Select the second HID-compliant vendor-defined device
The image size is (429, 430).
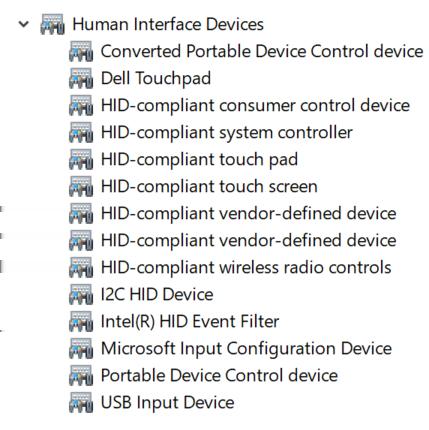click(249, 240)
